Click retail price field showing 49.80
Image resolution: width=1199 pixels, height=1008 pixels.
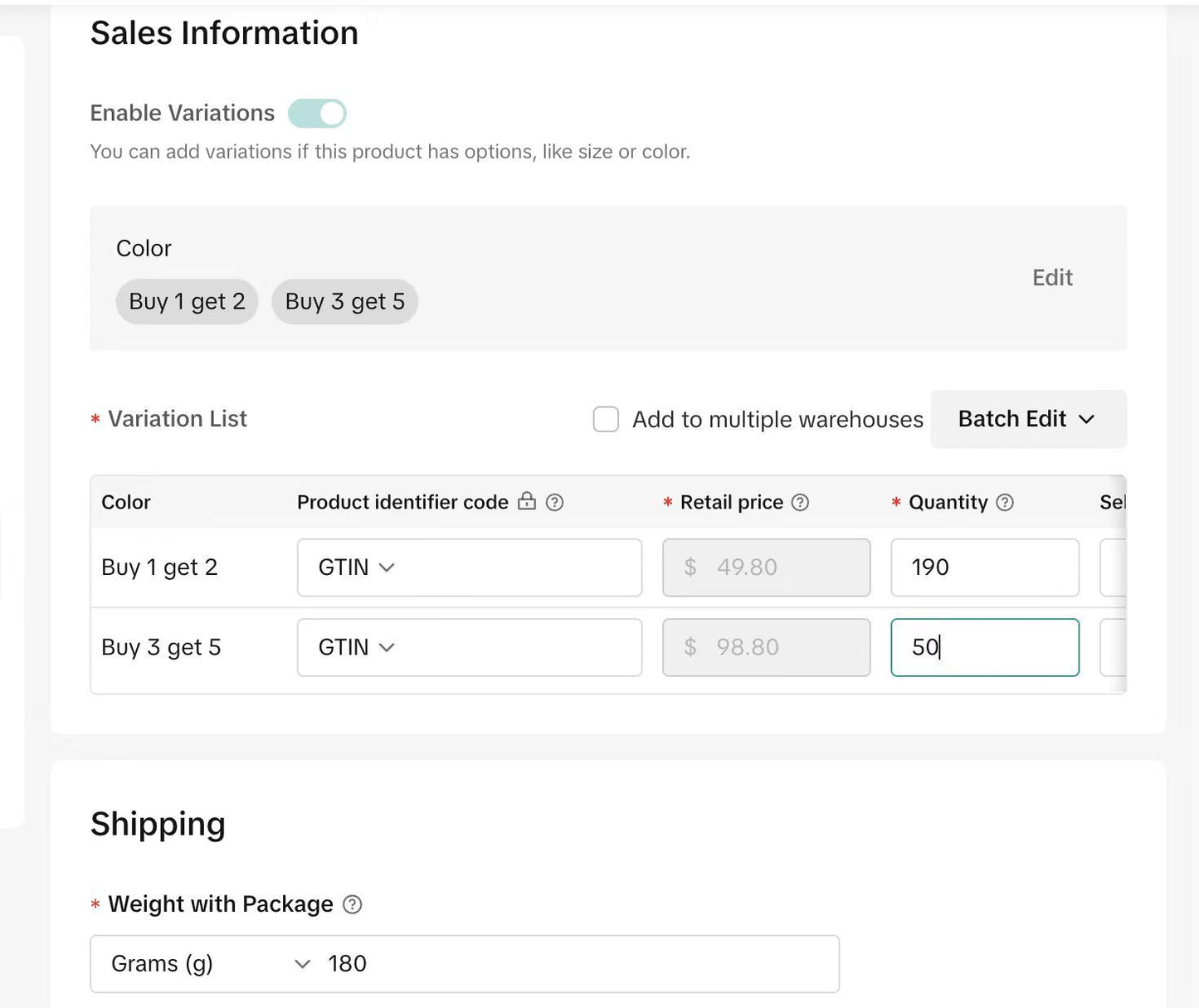tap(766, 567)
